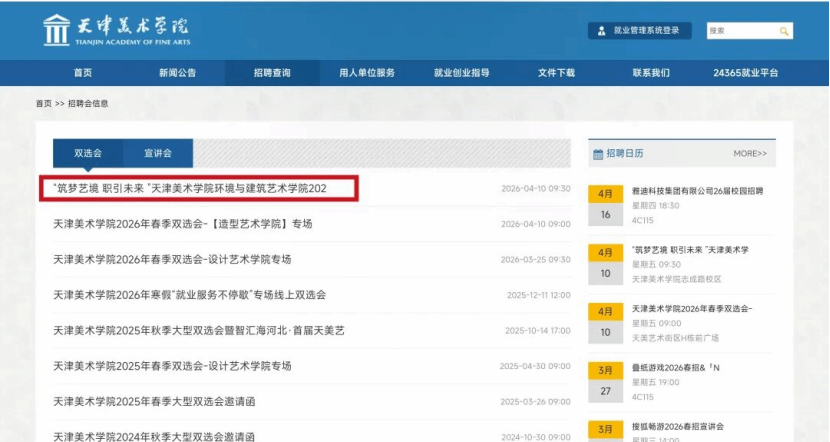Open 新闻公告 in the navigation bar

pyautogui.click(x=177, y=73)
